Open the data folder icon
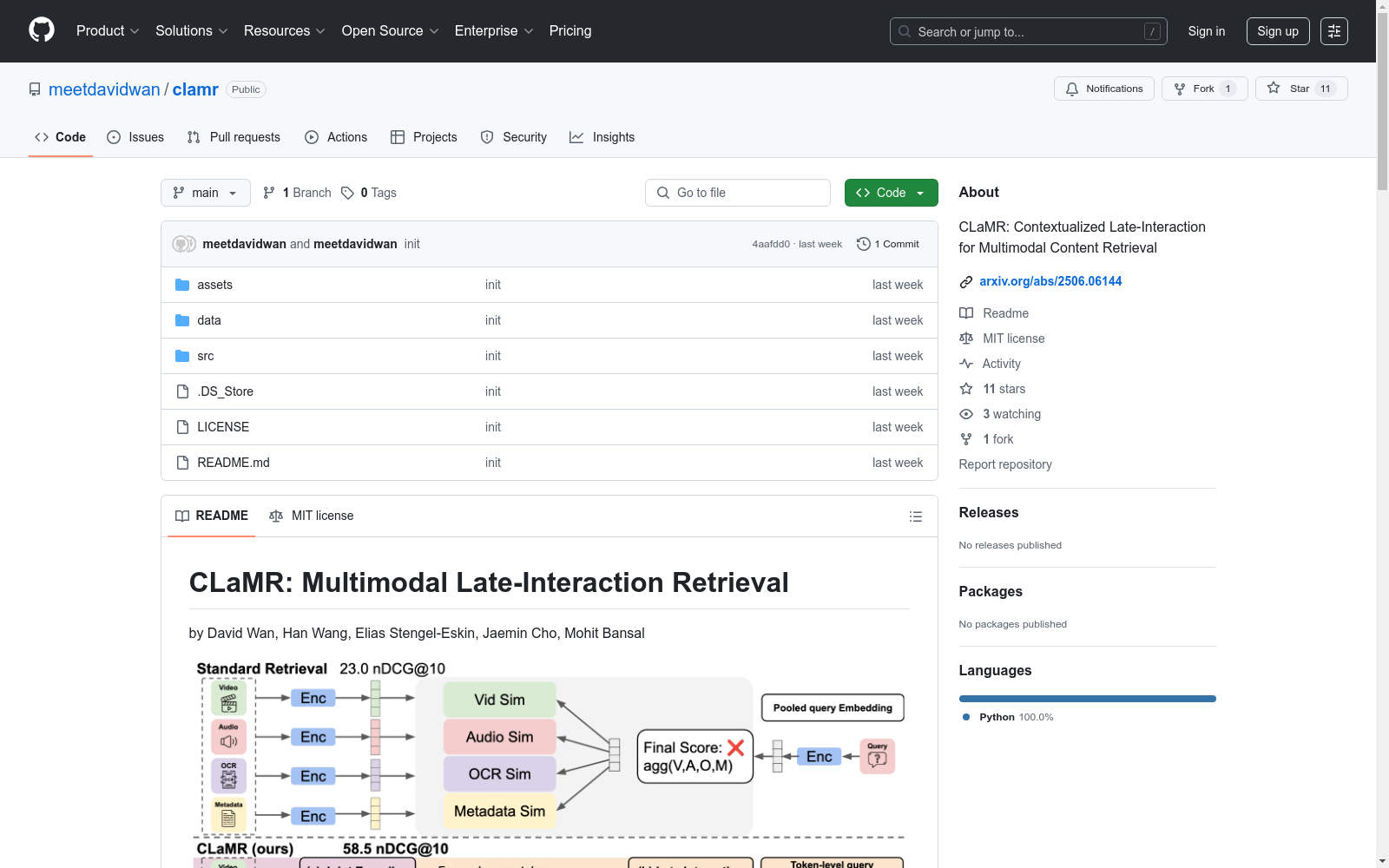The image size is (1389, 868). point(182,320)
